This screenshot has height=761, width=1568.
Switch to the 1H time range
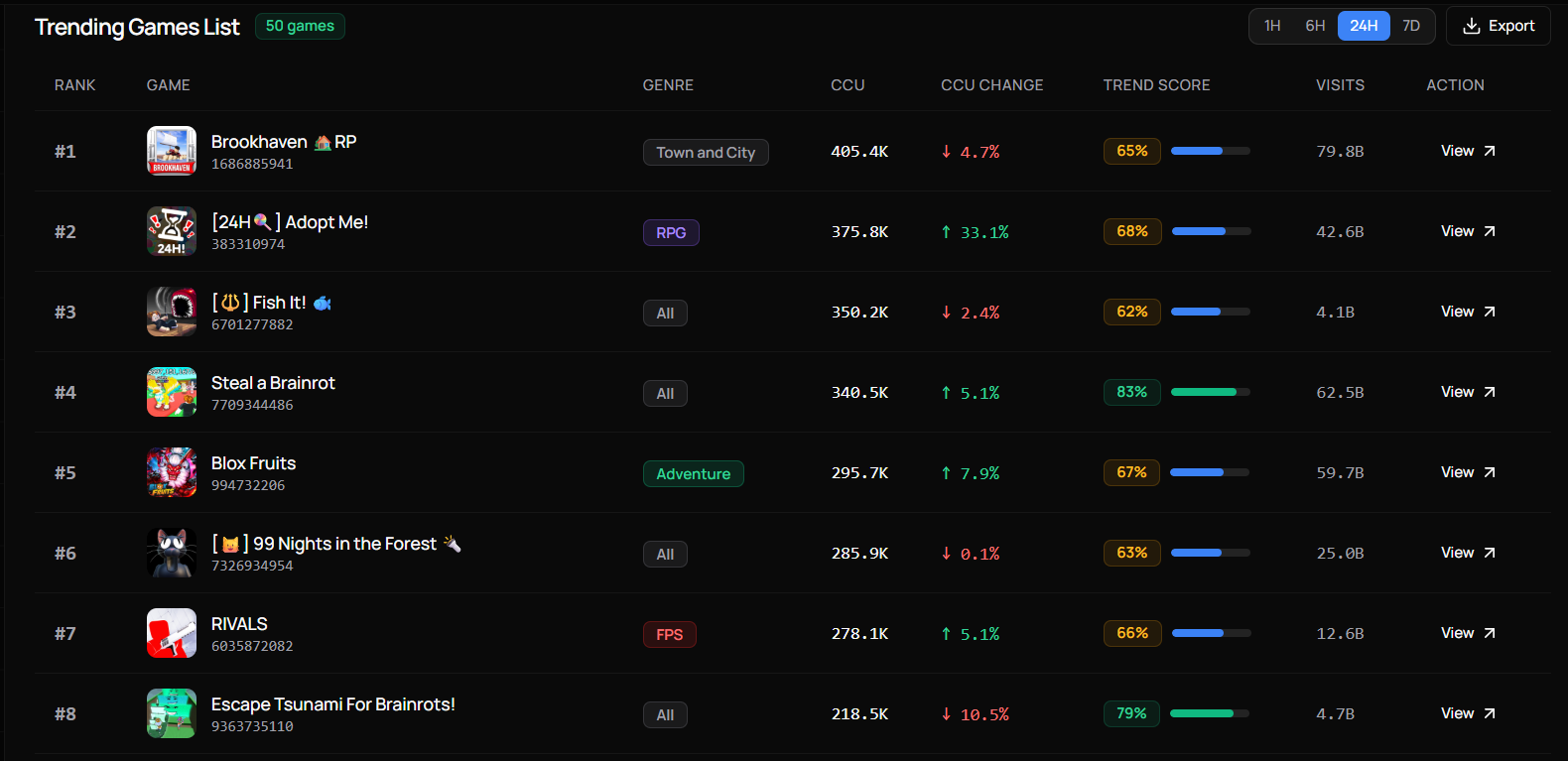coord(1272,26)
